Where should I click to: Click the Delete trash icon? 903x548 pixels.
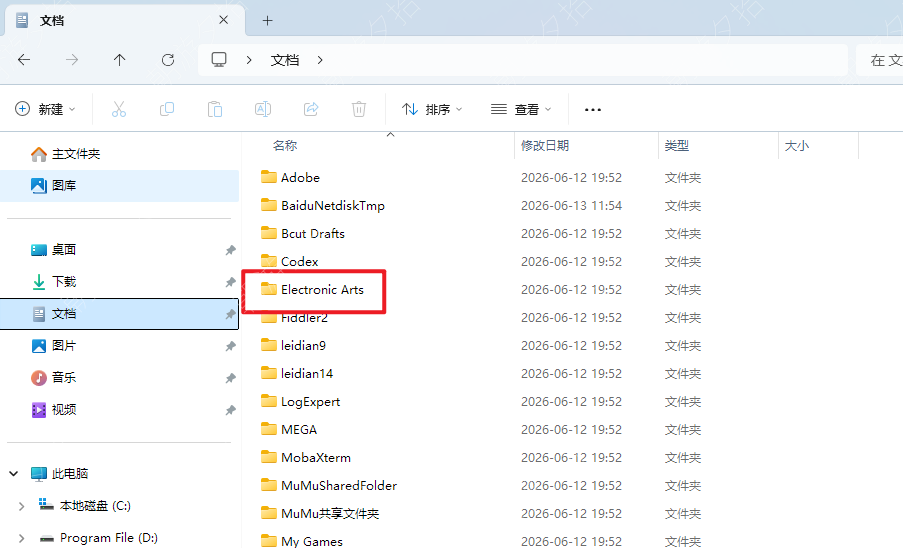click(359, 109)
